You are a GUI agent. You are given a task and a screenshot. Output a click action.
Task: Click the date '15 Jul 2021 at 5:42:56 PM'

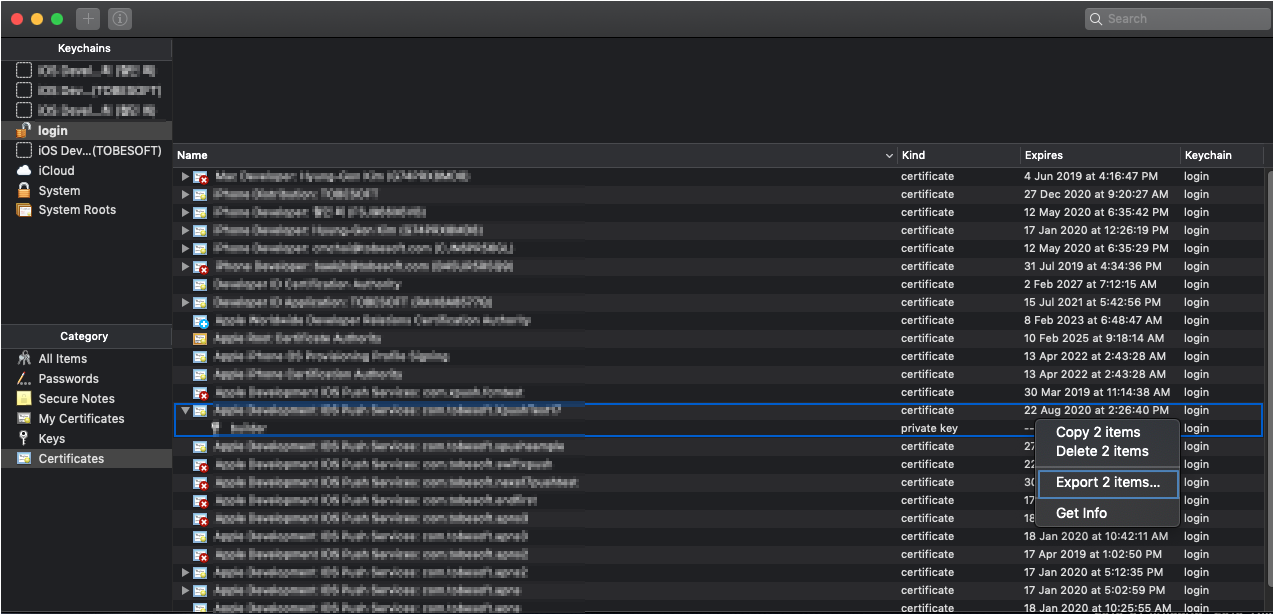tap(1093, 302)
